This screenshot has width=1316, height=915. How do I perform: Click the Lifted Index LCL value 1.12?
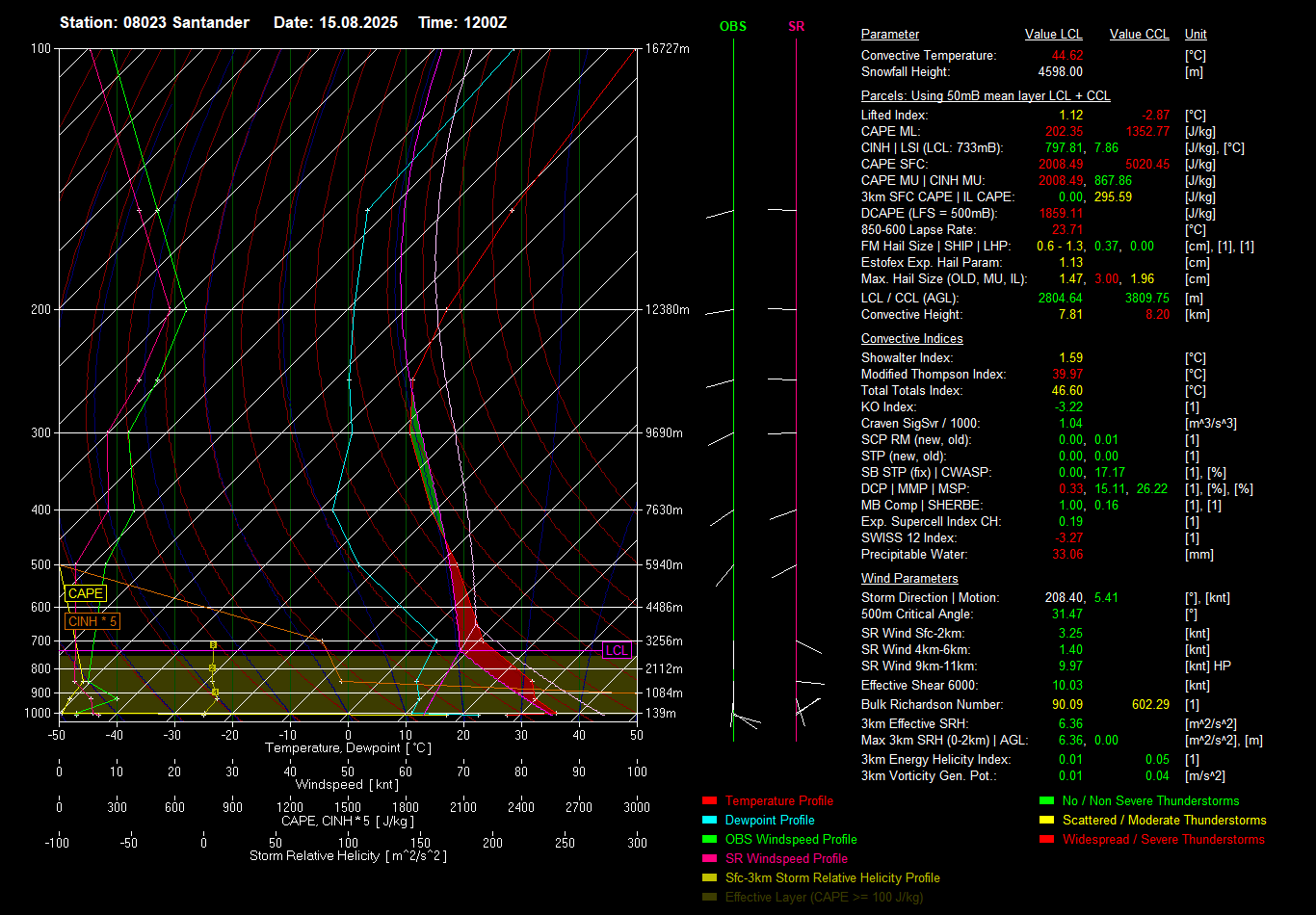pos(1070,116)
